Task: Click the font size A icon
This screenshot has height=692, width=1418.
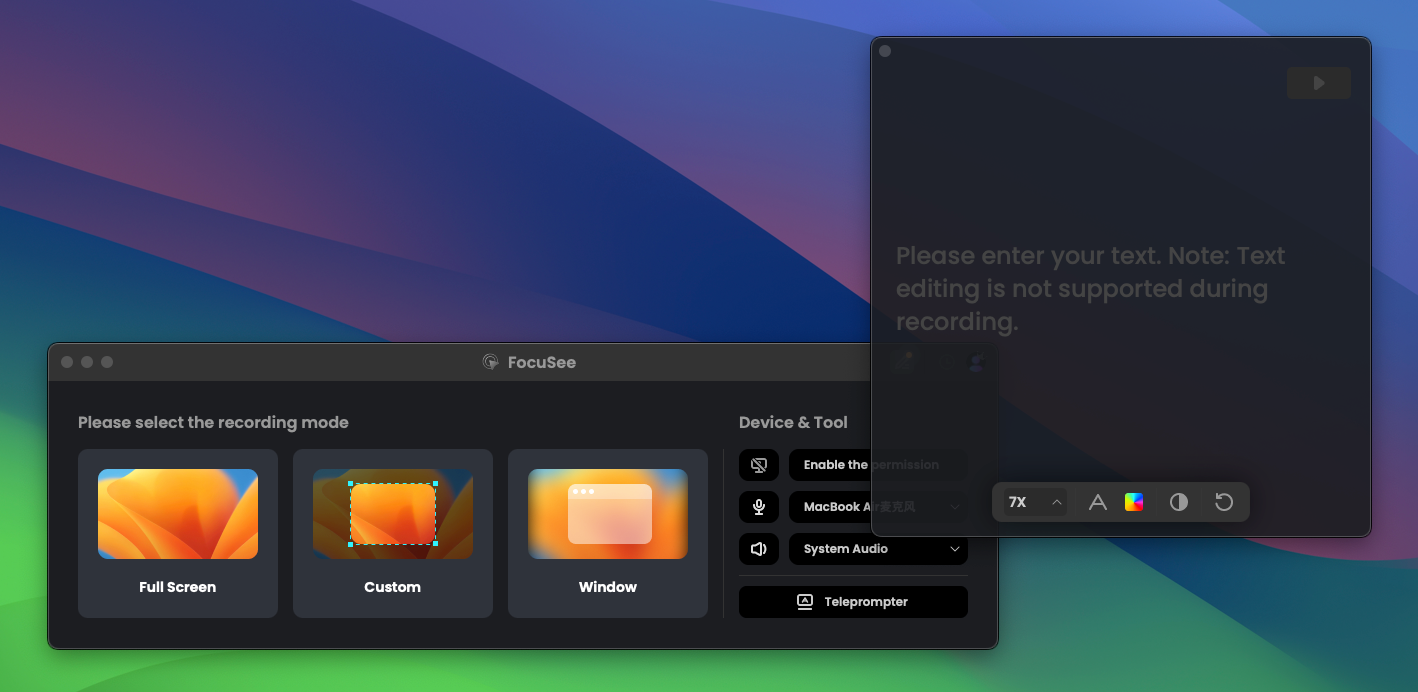Action: pyautogui.click(x=1097, y=502)
